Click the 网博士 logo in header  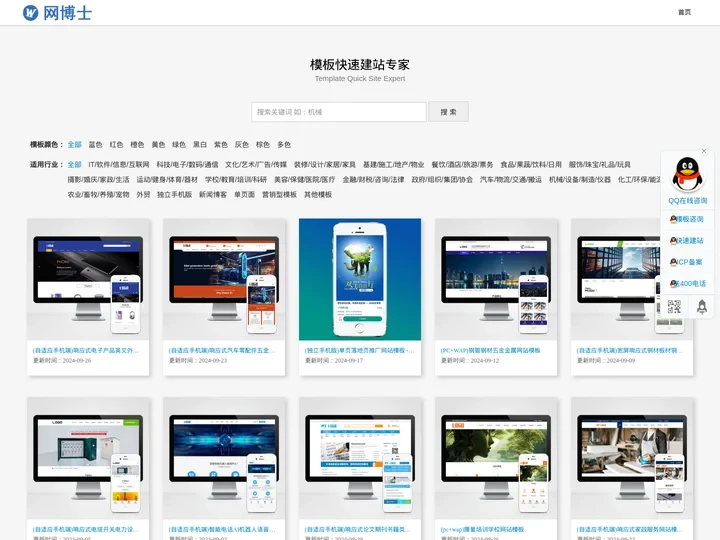coord(57,13)
